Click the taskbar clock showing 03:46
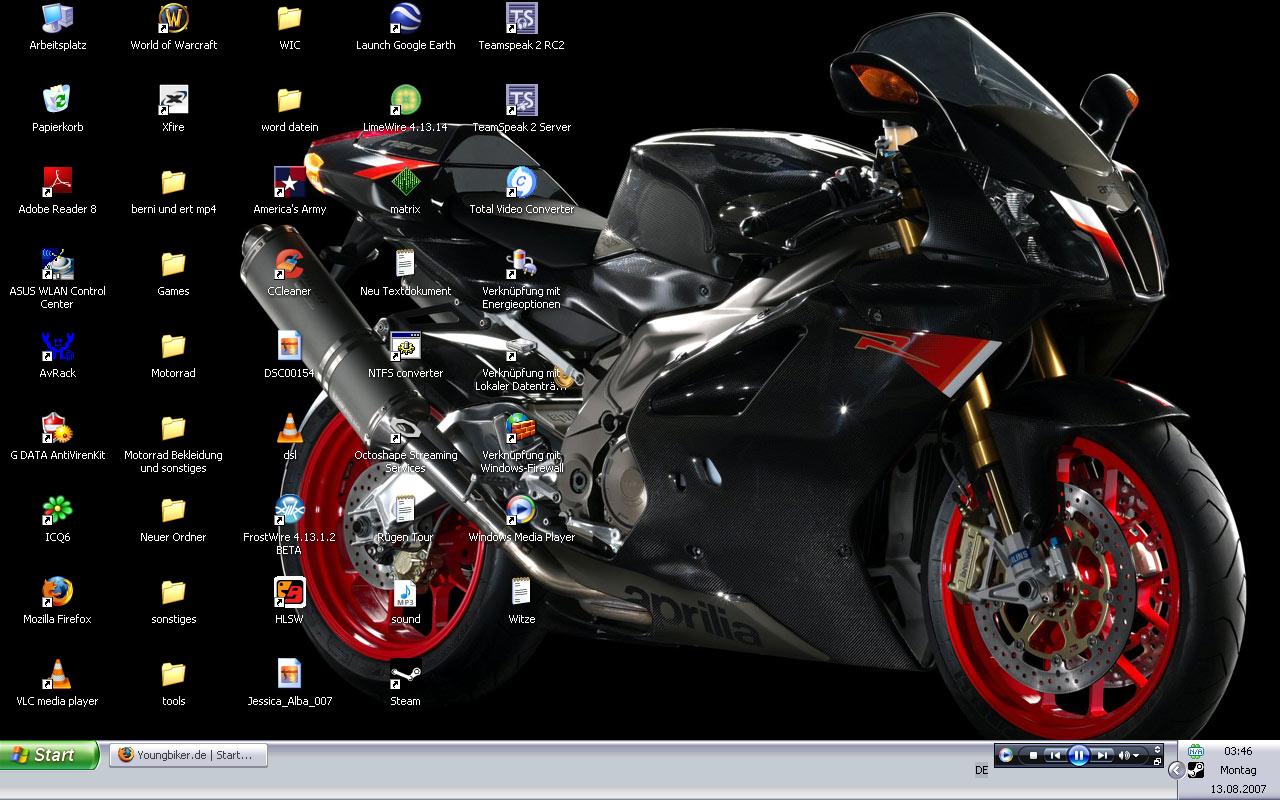1280x800 pixels. pyautogui.click(x=1238, y=751)
